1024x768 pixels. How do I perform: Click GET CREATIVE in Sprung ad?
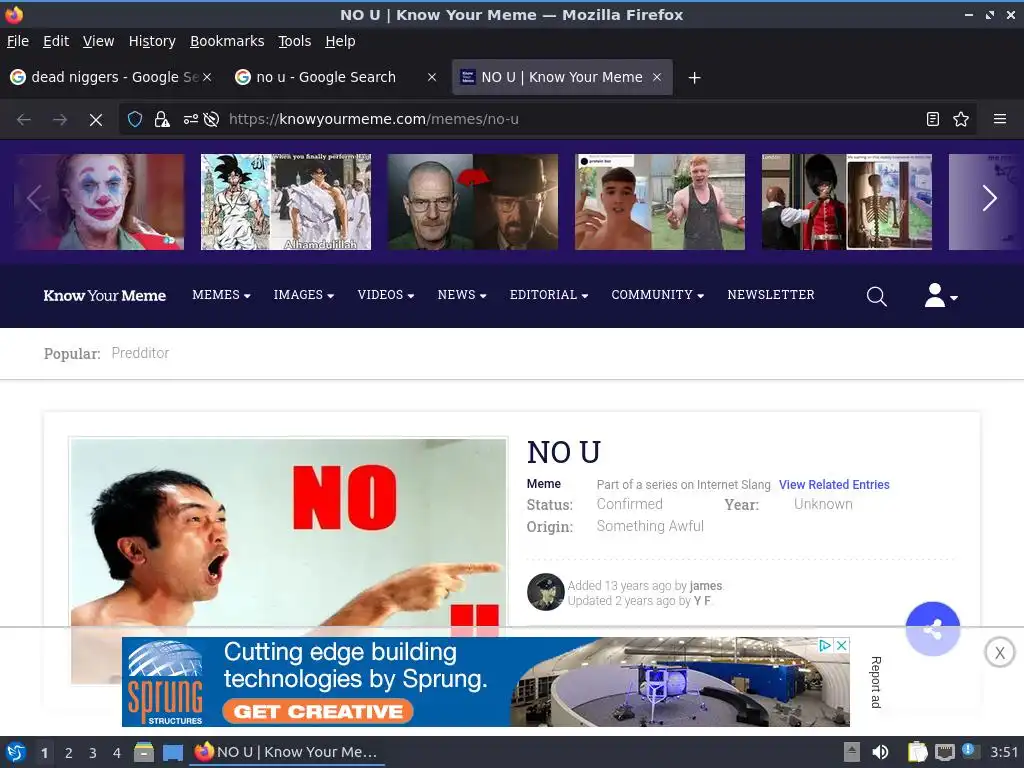(x=317, y=711)
